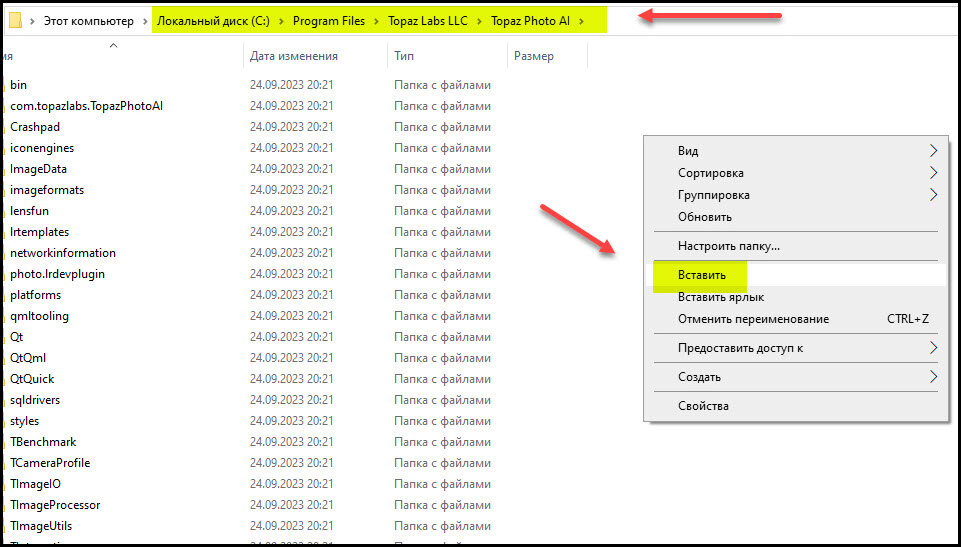Open Topaz Labs LLC breadcrumb
This screenshot has height=547, width=961.
coord(428,21)
